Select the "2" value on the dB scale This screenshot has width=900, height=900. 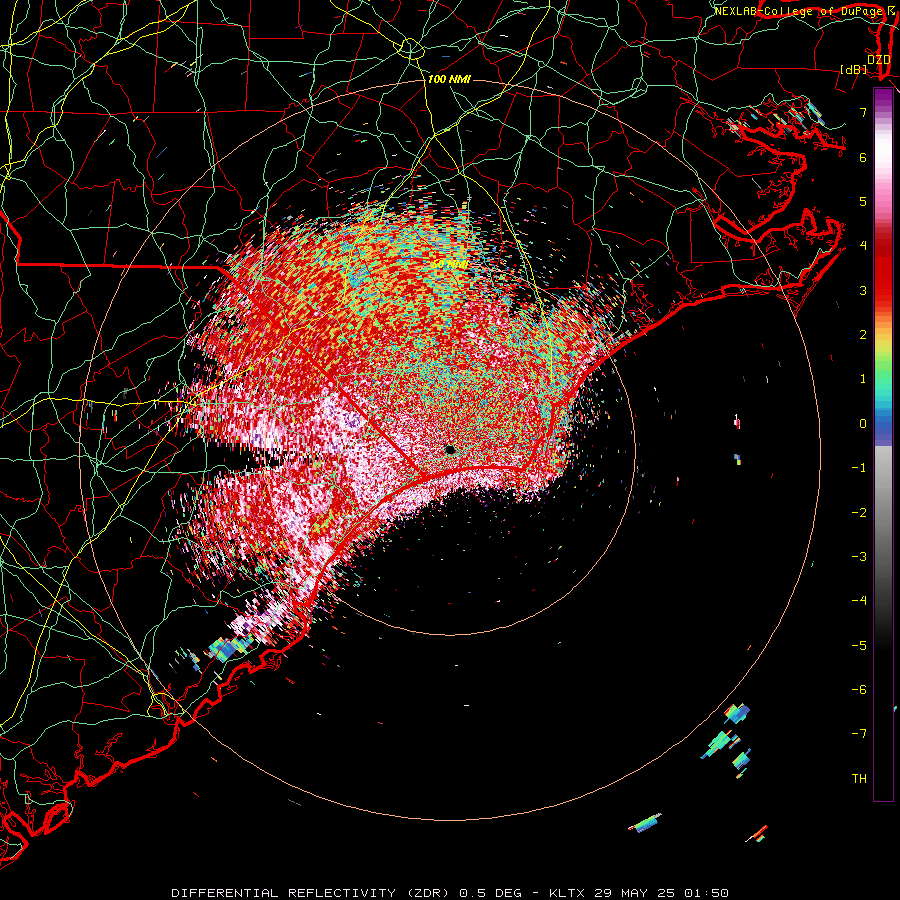(x=863, y=335)
